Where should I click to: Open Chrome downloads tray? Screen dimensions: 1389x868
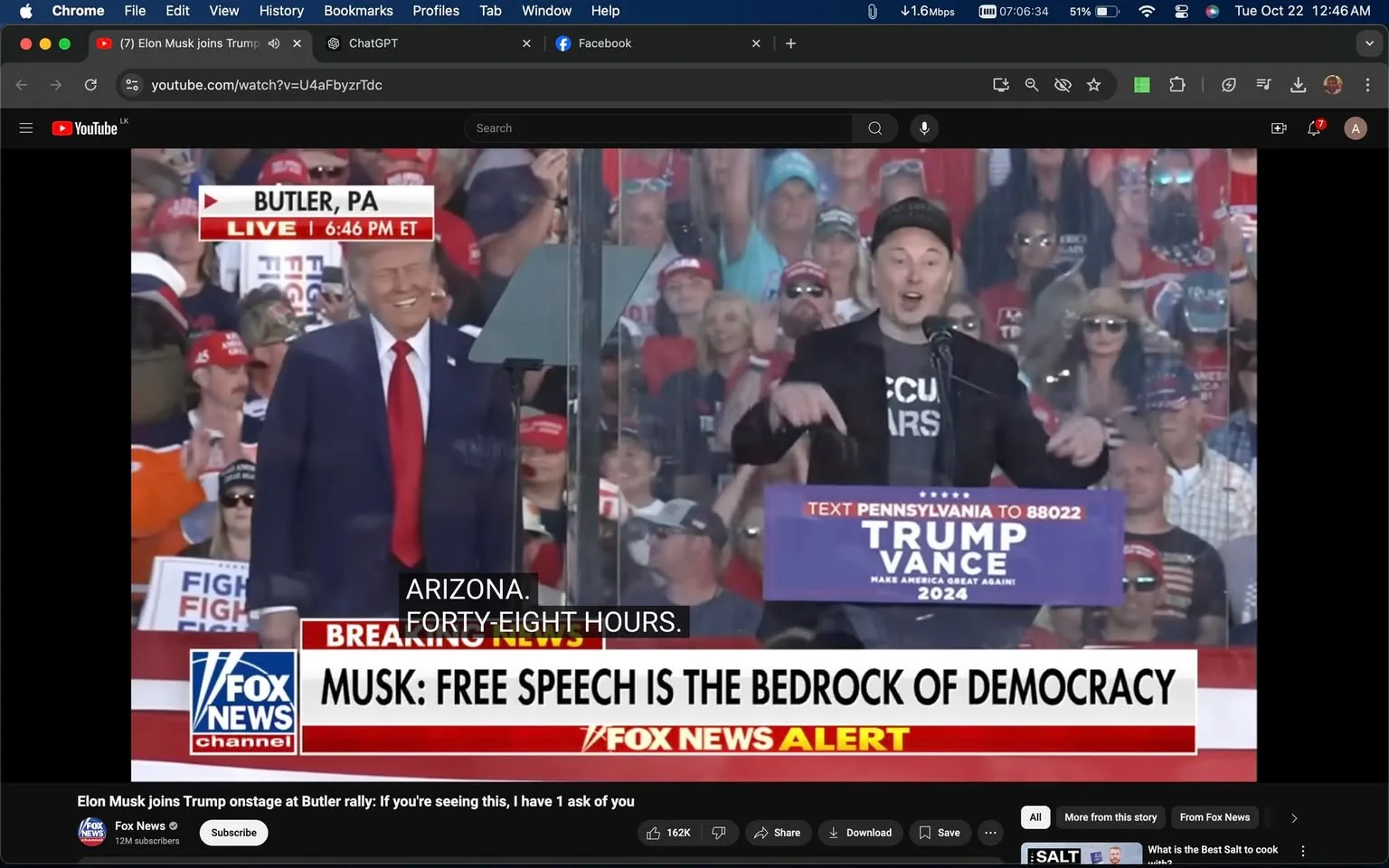[1298, 85]
